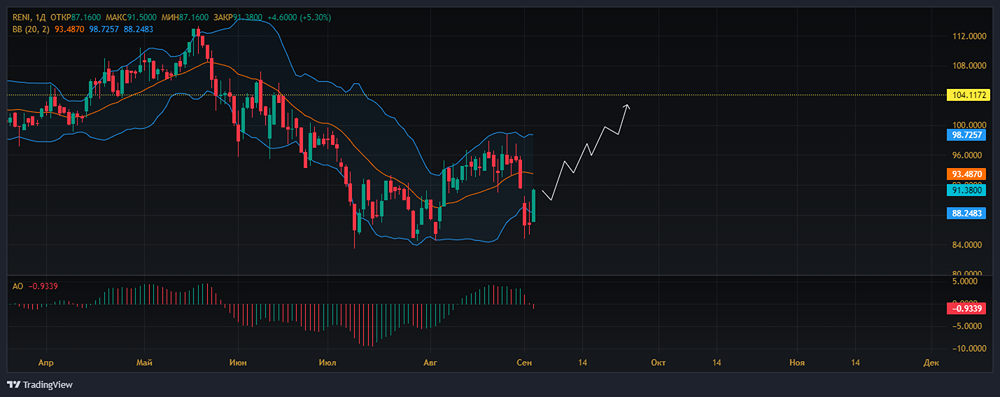Click the 100.0000 price scale tick

(x=969, y=125)
